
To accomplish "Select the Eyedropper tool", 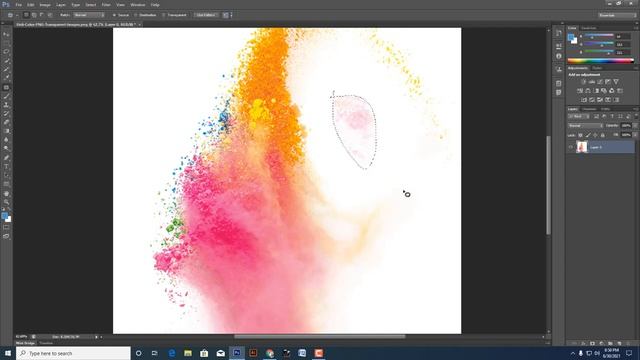I will (6, 78).
